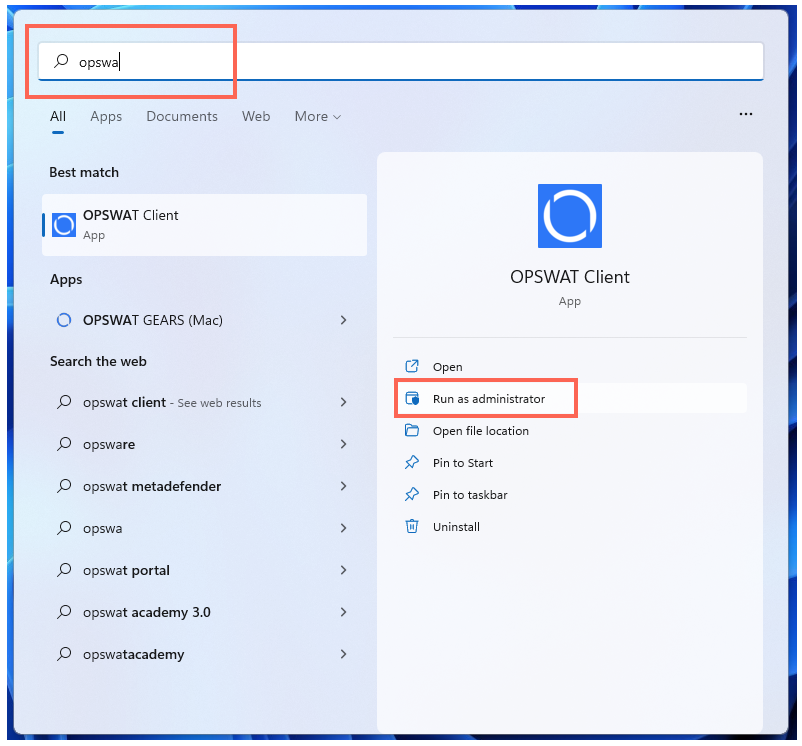
Task: Select the OPSWAT Client best match result
Action: [x=204, y=225]
